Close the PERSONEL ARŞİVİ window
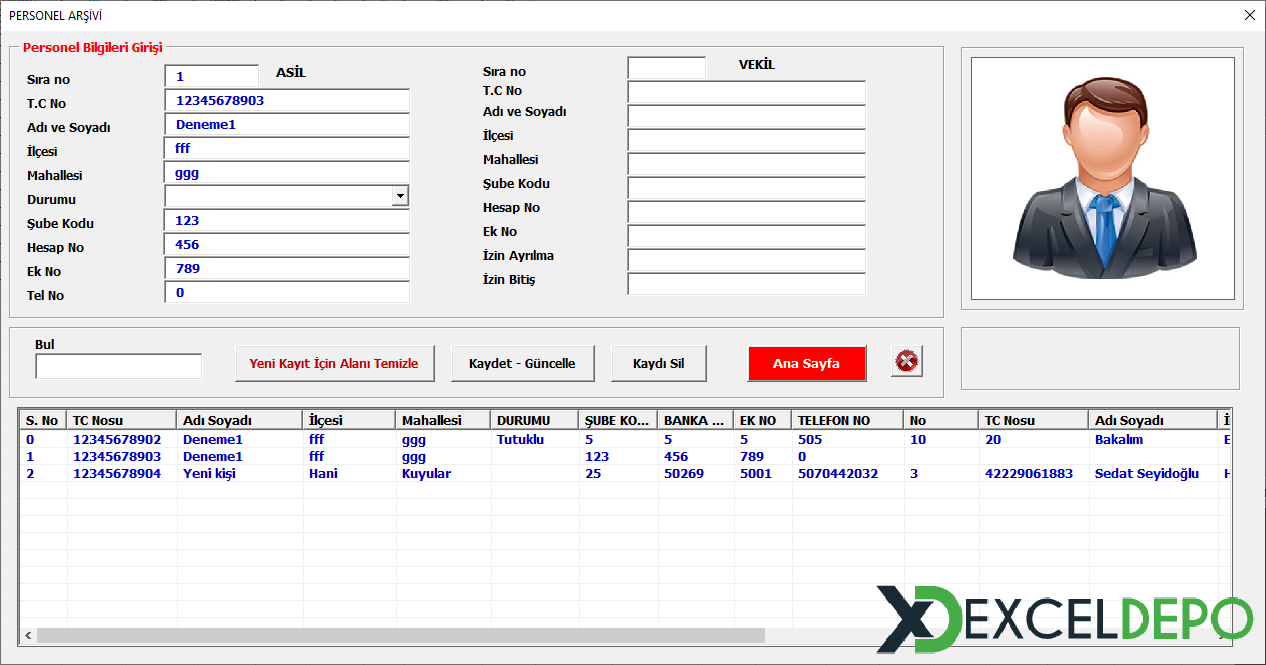The width and height of the screenshot is (1266, 665). point(1249,15)
